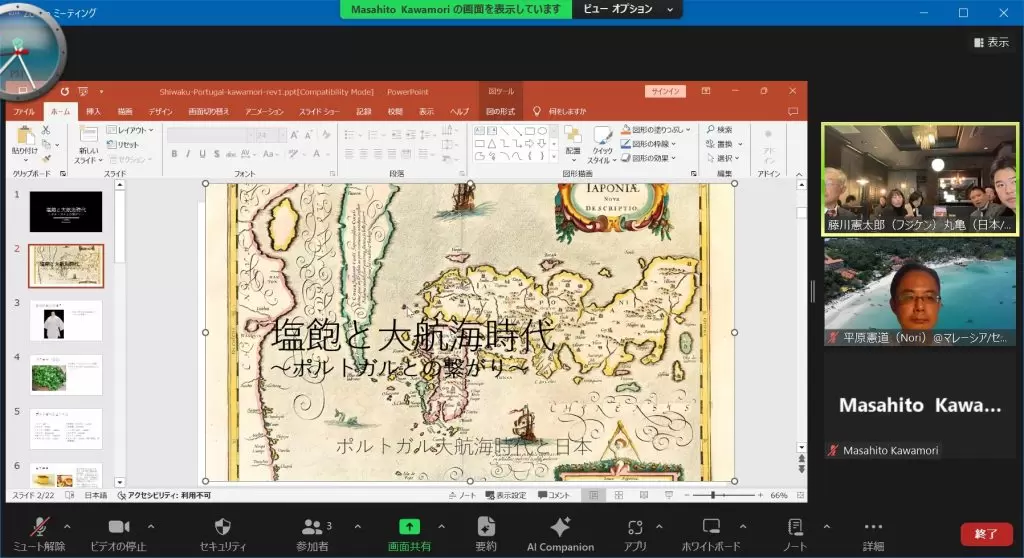Open Quick Styles (クイック スタイル)

pyautogui.click(x=601, y=145)
